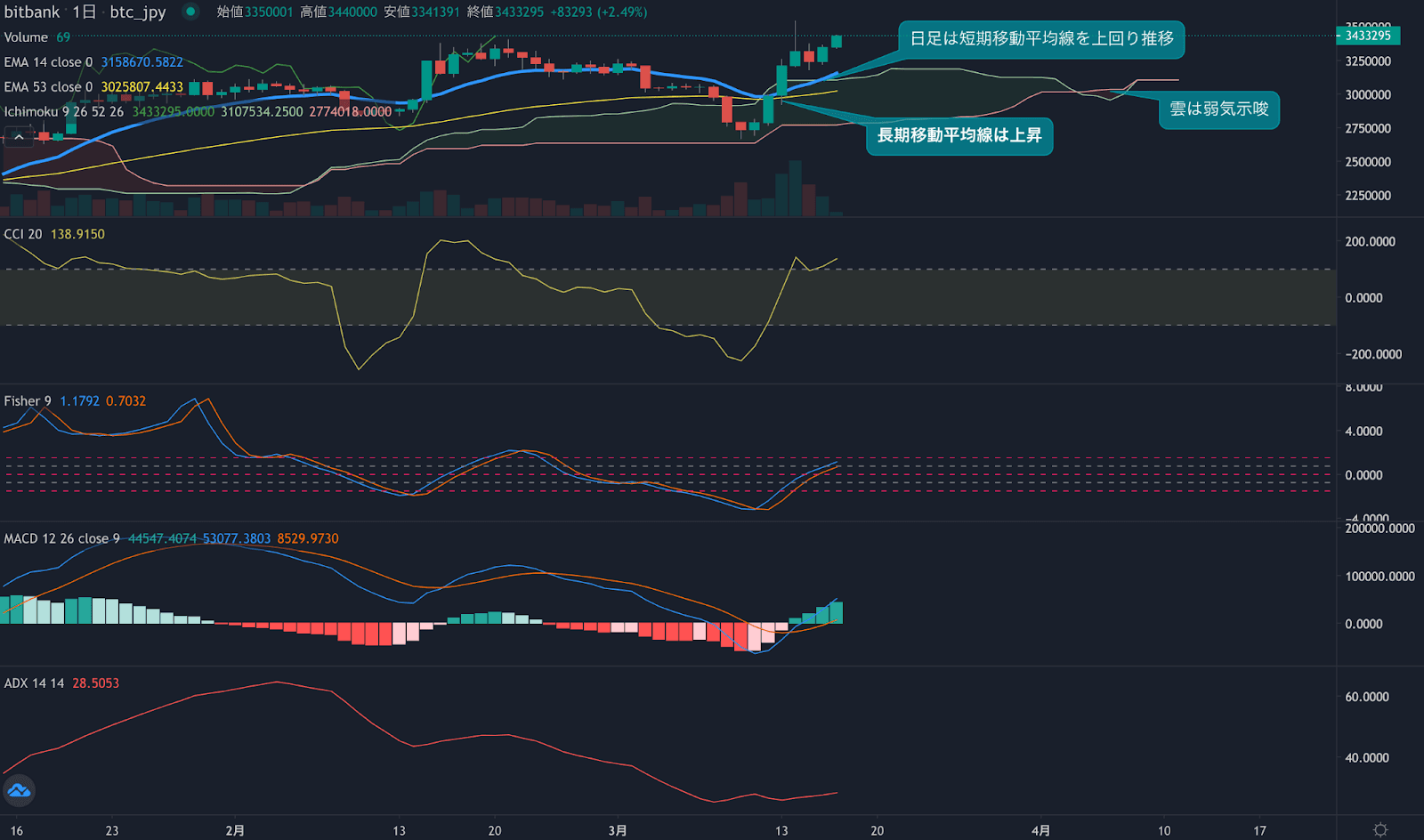Click the 日足は短期移動平均線を上回り推移 callout

[x=1041, y=40]
